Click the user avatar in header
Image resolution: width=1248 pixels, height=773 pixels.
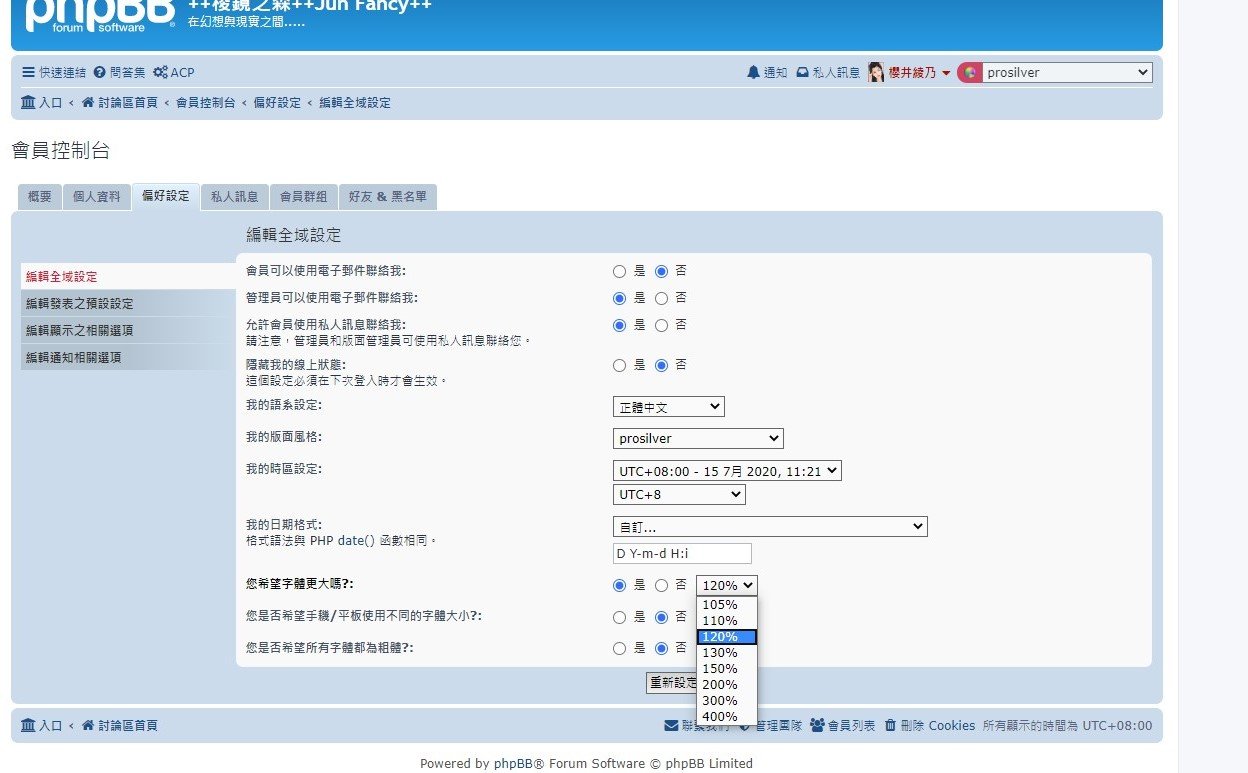(876, 73)
